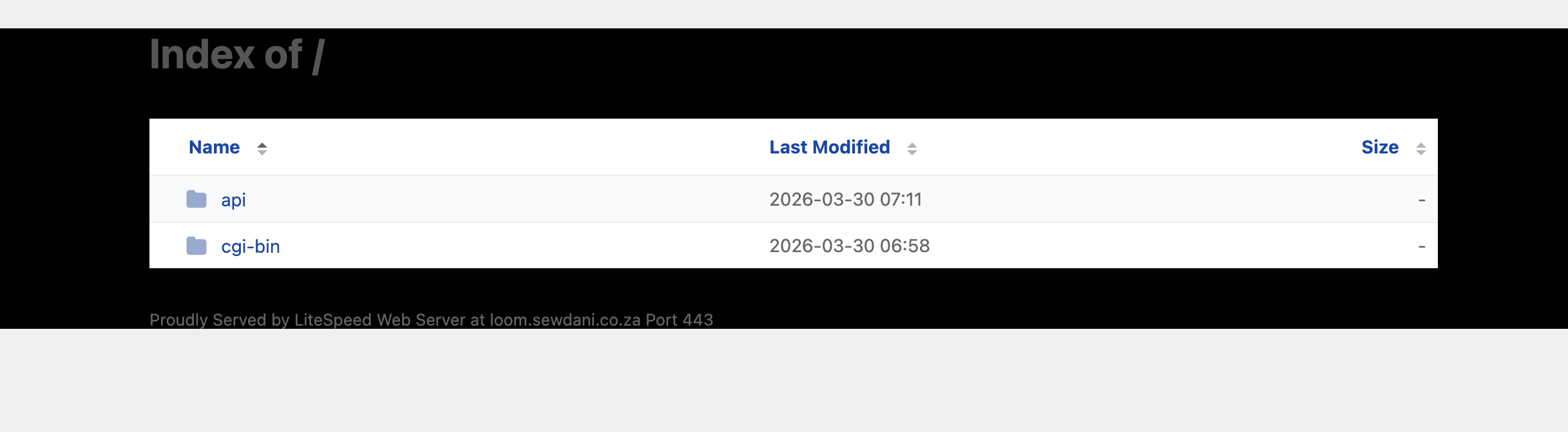Click the size dash in the api row
This screenshot has height=432, width=1568.
click(1421, 201)
